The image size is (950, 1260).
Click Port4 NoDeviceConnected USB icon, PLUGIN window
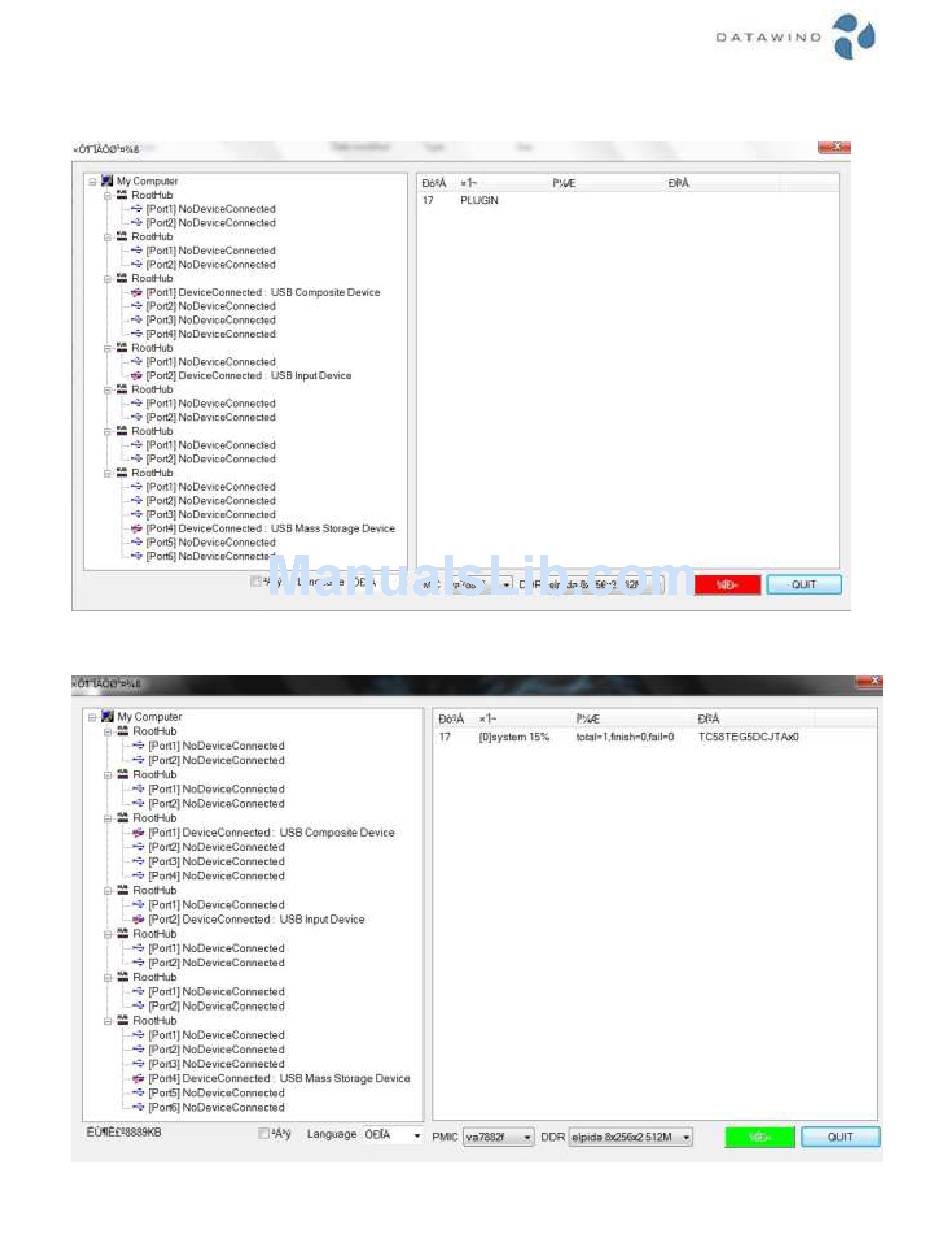coord(137,334)
